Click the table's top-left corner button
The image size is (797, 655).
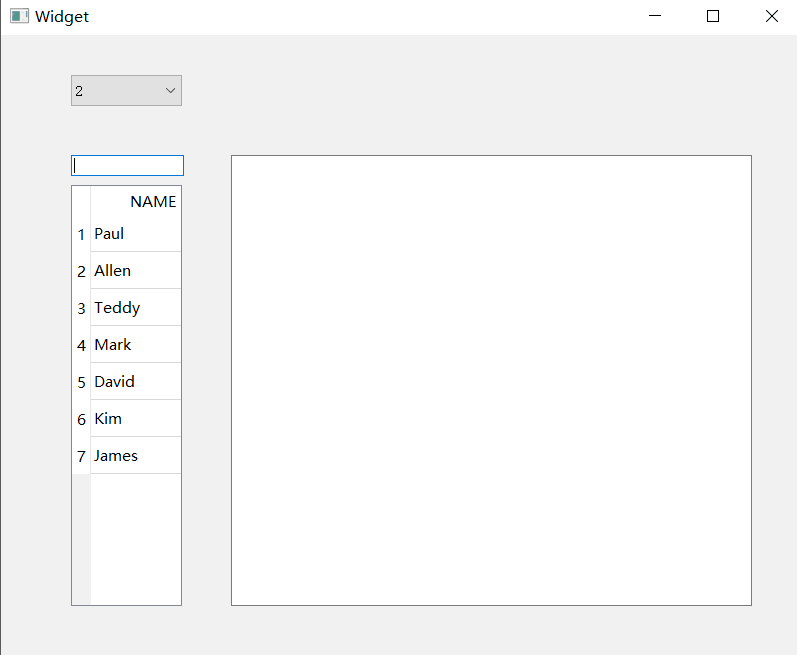click(x=81, y=201)
